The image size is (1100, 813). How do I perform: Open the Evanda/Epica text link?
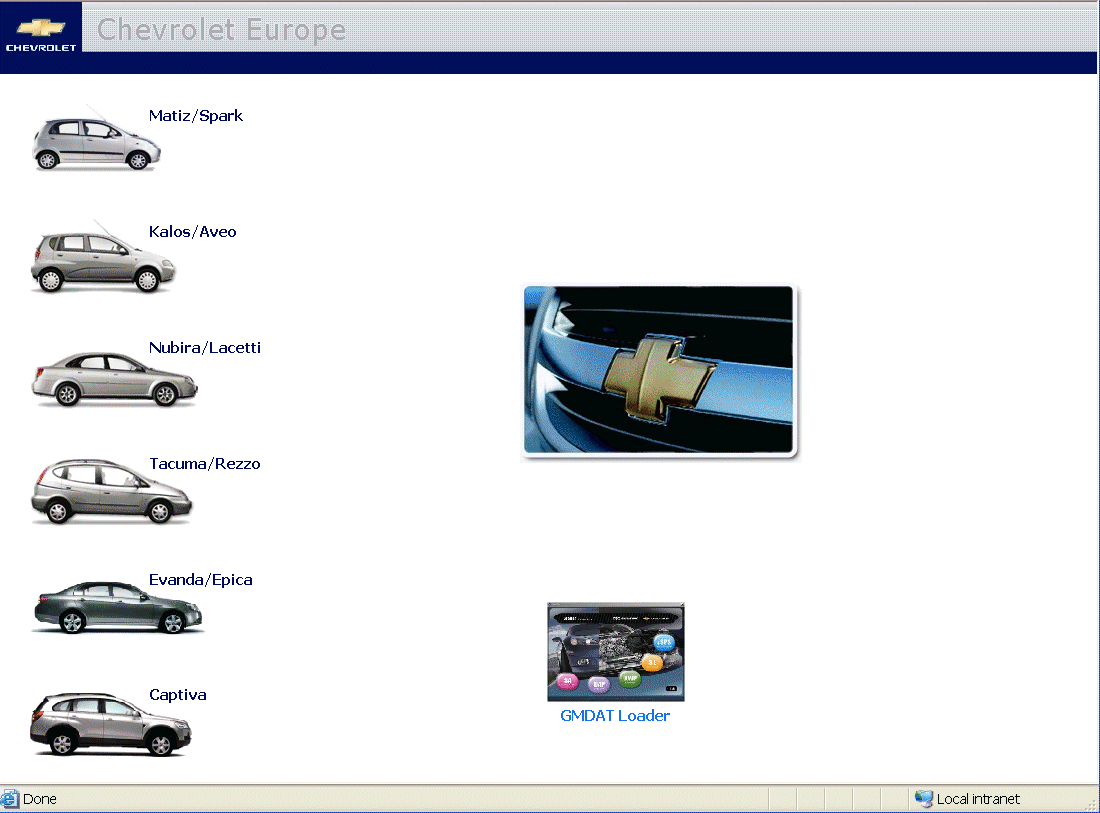pos(201,580)
